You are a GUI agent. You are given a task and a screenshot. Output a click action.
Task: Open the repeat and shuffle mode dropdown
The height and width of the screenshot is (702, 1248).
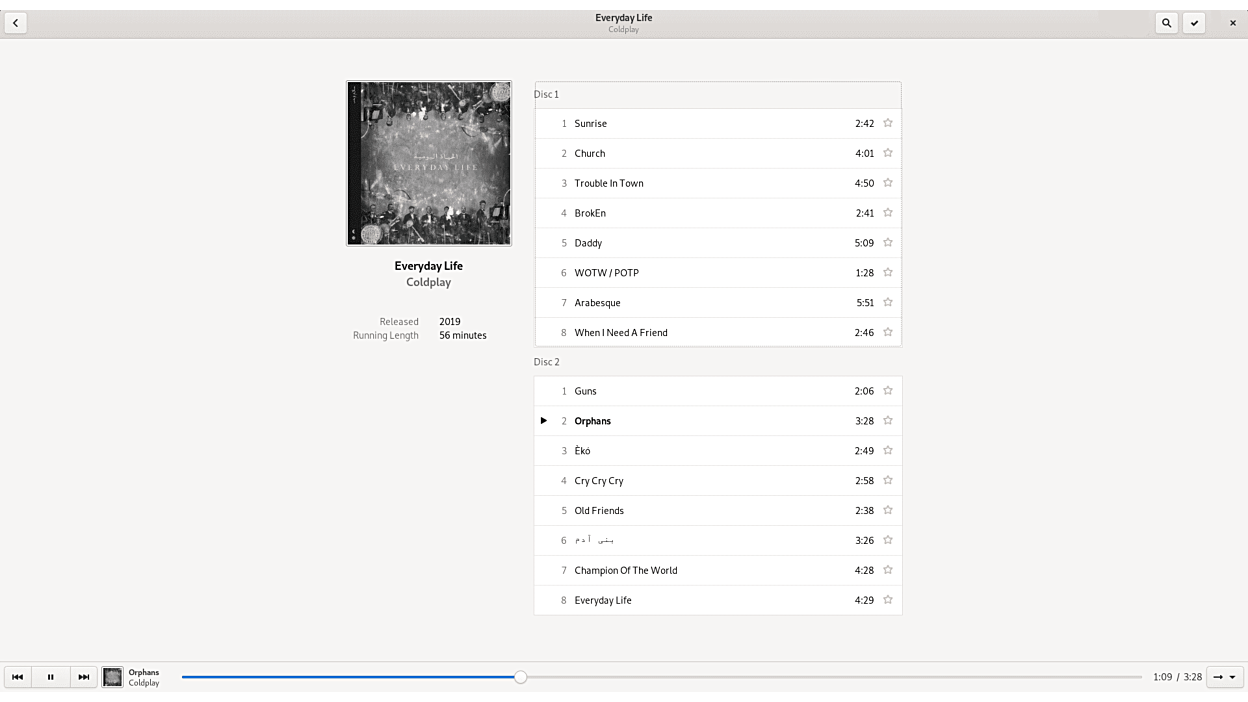point(1224,677)
